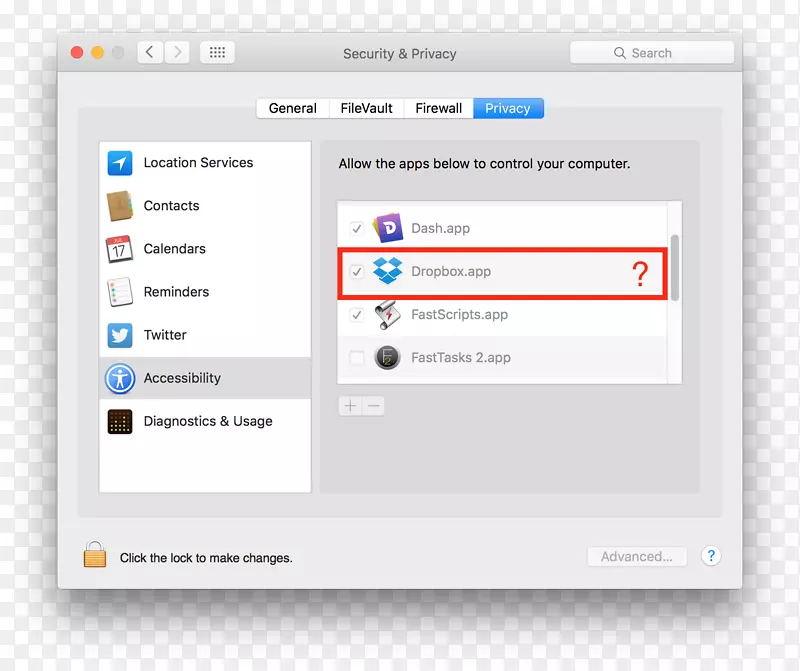This screenshot has height=671, width=800.
Task: Click the Dropbox app icon
Action: click(388, 271)
